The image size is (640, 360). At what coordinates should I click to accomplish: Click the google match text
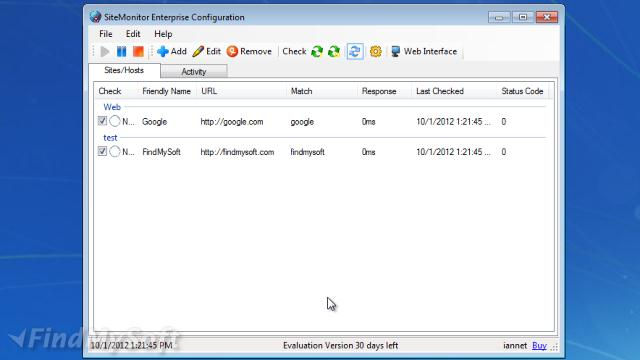coord(302,122)
